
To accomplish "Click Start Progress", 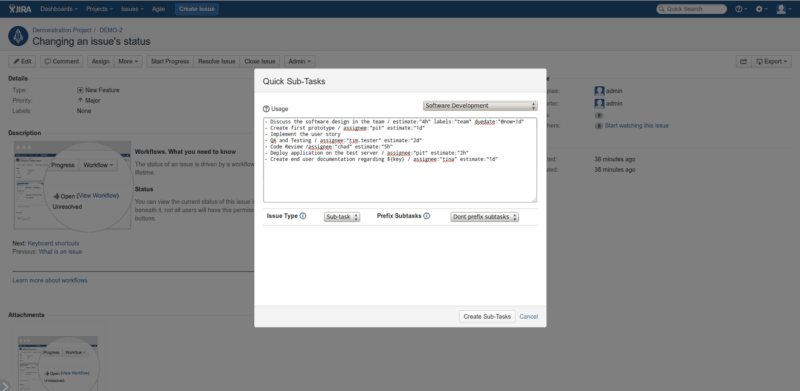I will 170,61.
